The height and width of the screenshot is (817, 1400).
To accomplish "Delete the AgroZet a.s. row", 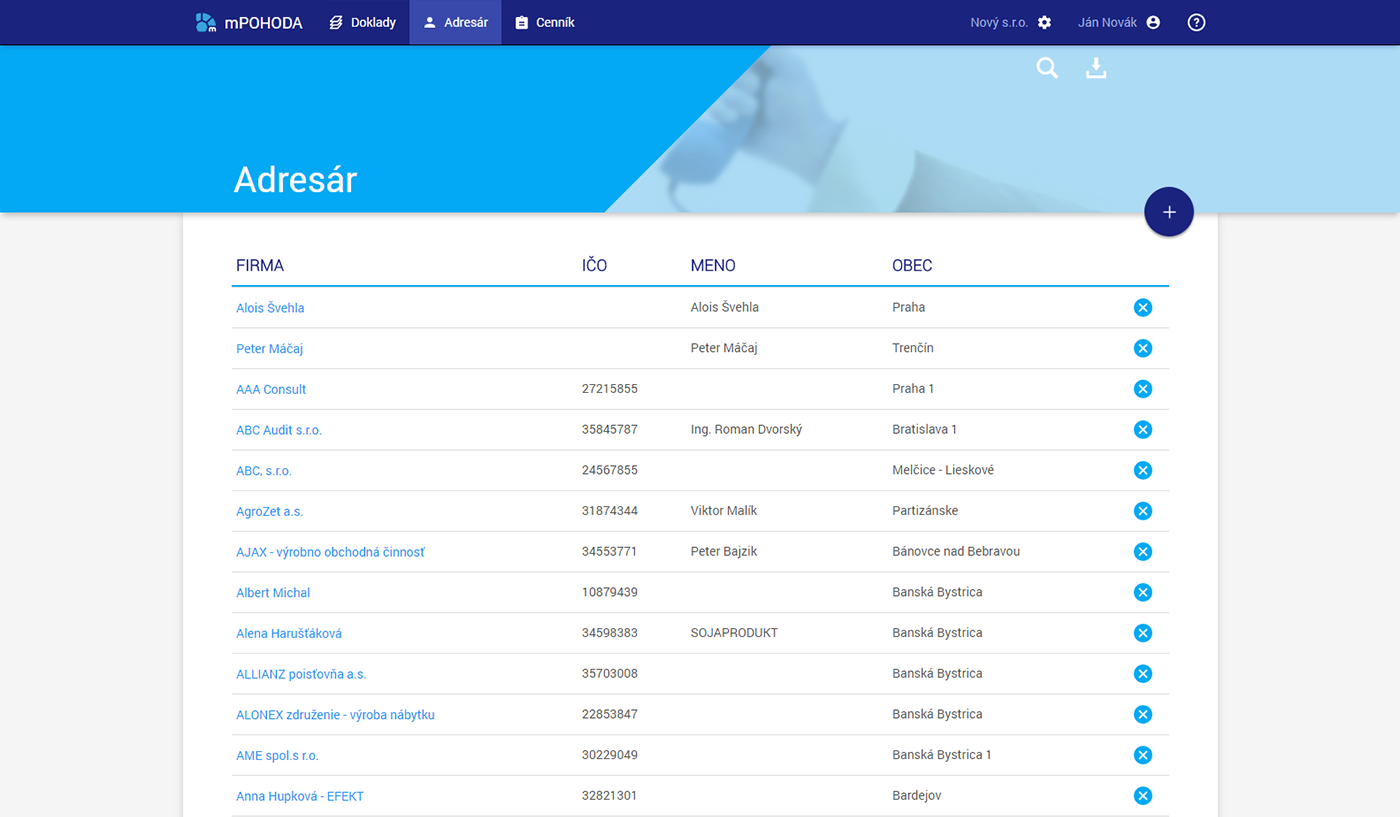I will click(1143, 511).
